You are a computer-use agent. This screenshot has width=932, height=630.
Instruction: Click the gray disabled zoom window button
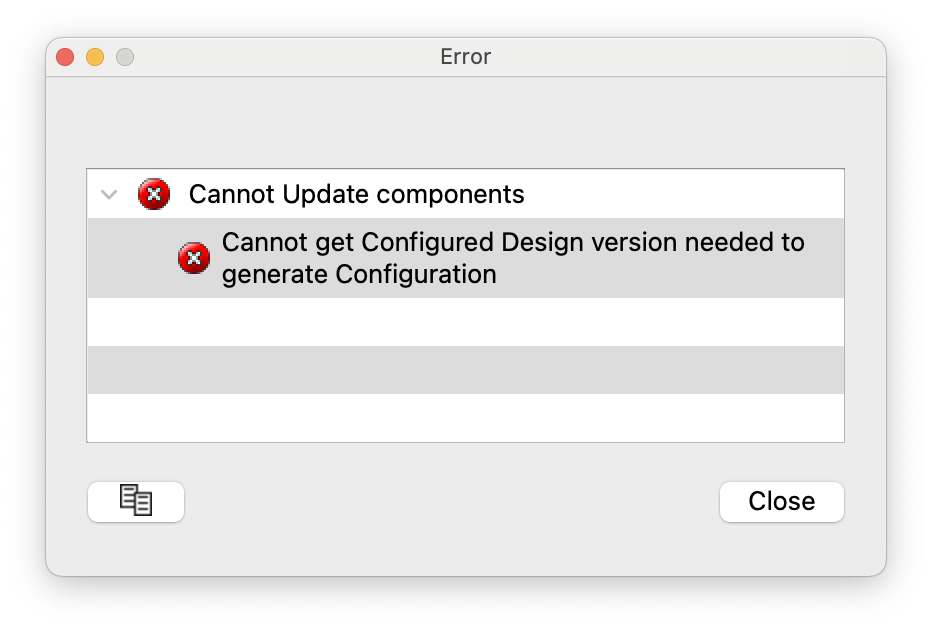click(x=125, y=57)
